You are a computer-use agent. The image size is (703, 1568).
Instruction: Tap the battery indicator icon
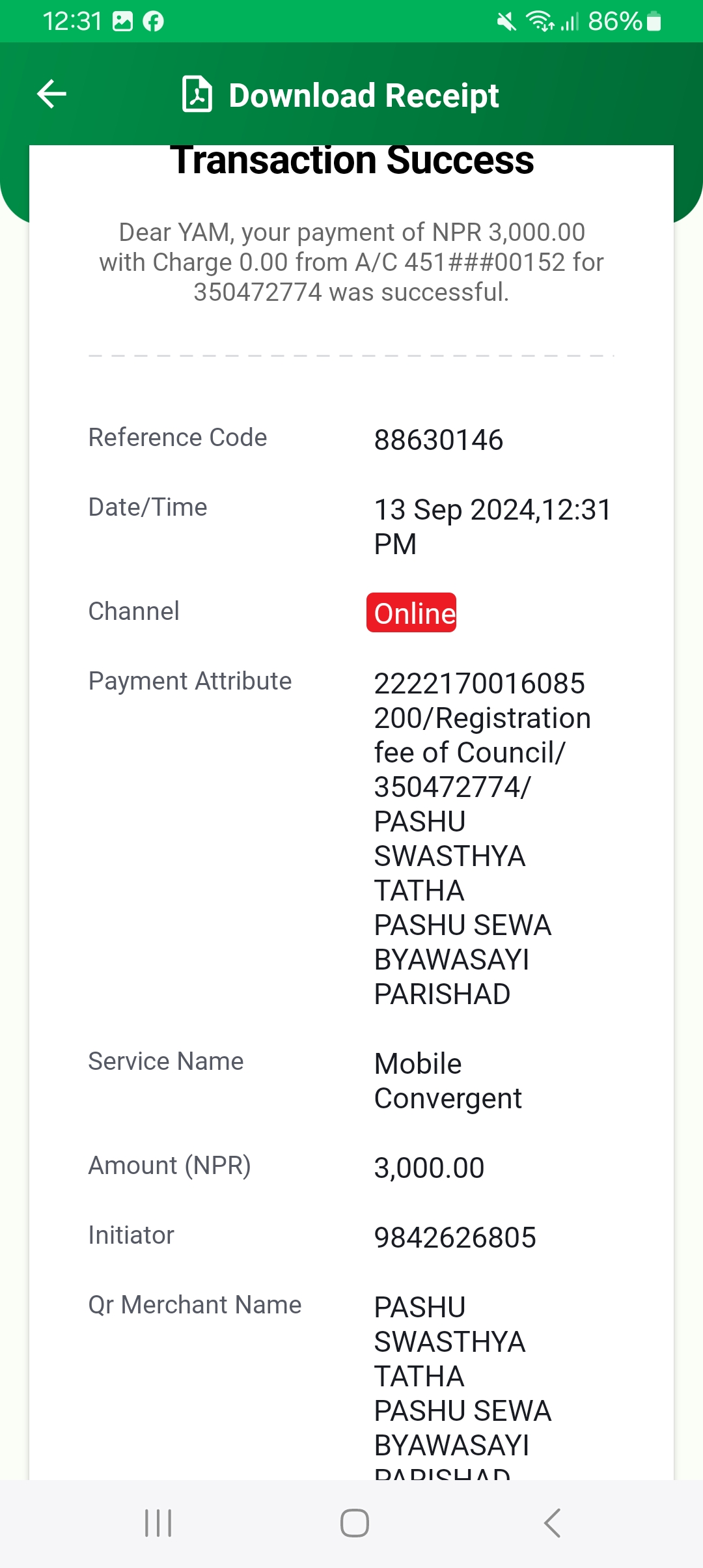tap(655, 22)
